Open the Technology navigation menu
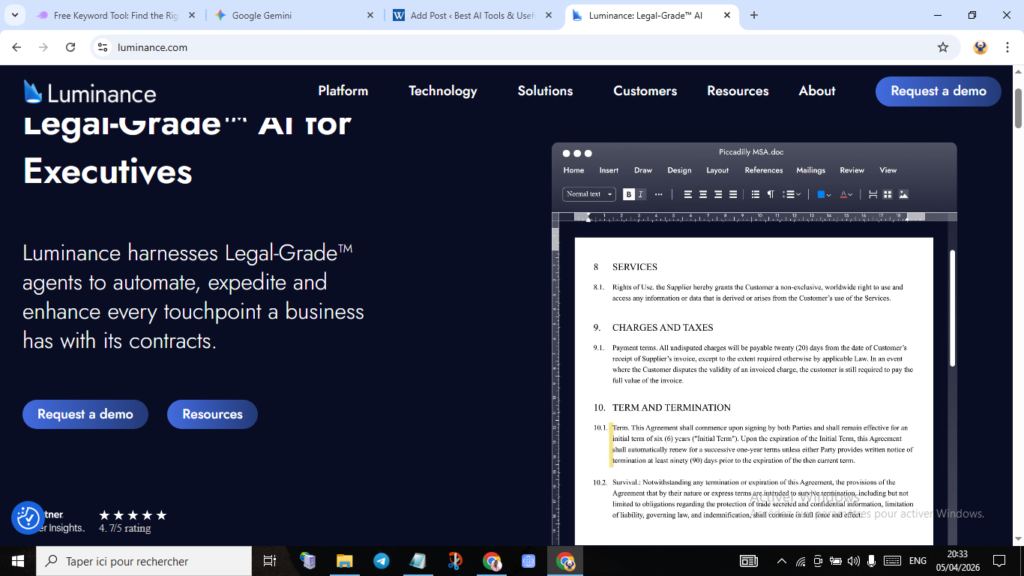 [x=443, y=91]
